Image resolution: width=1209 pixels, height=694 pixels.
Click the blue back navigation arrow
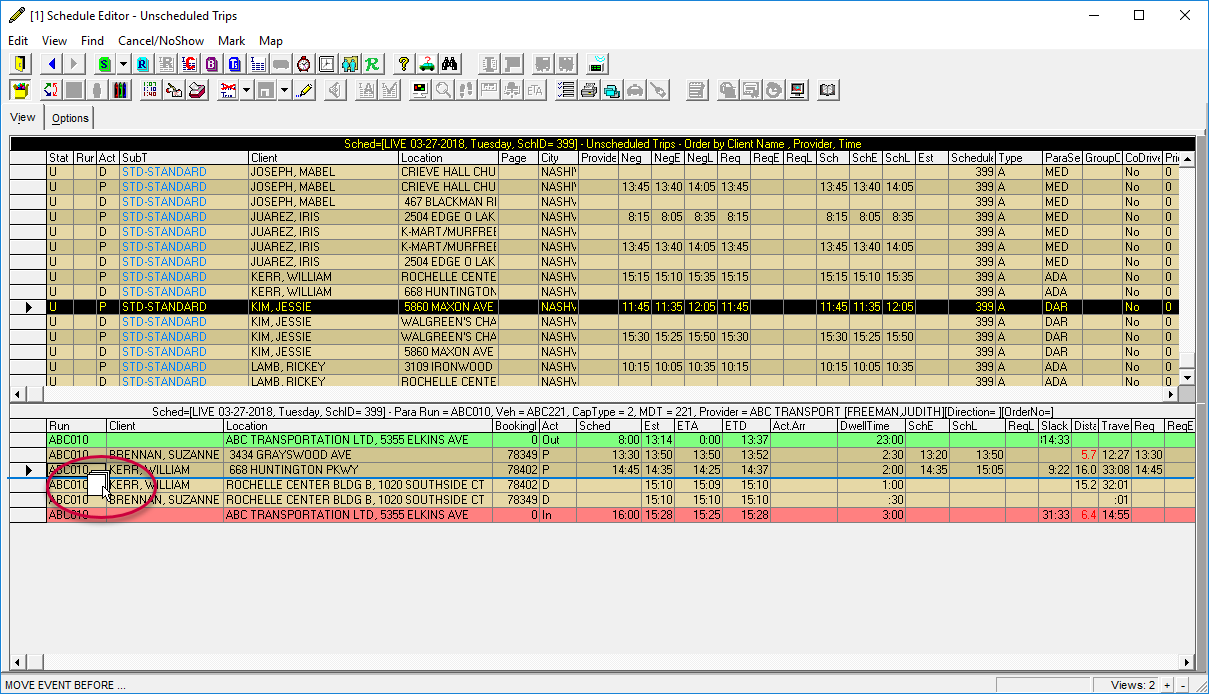(x=51, y=63)
